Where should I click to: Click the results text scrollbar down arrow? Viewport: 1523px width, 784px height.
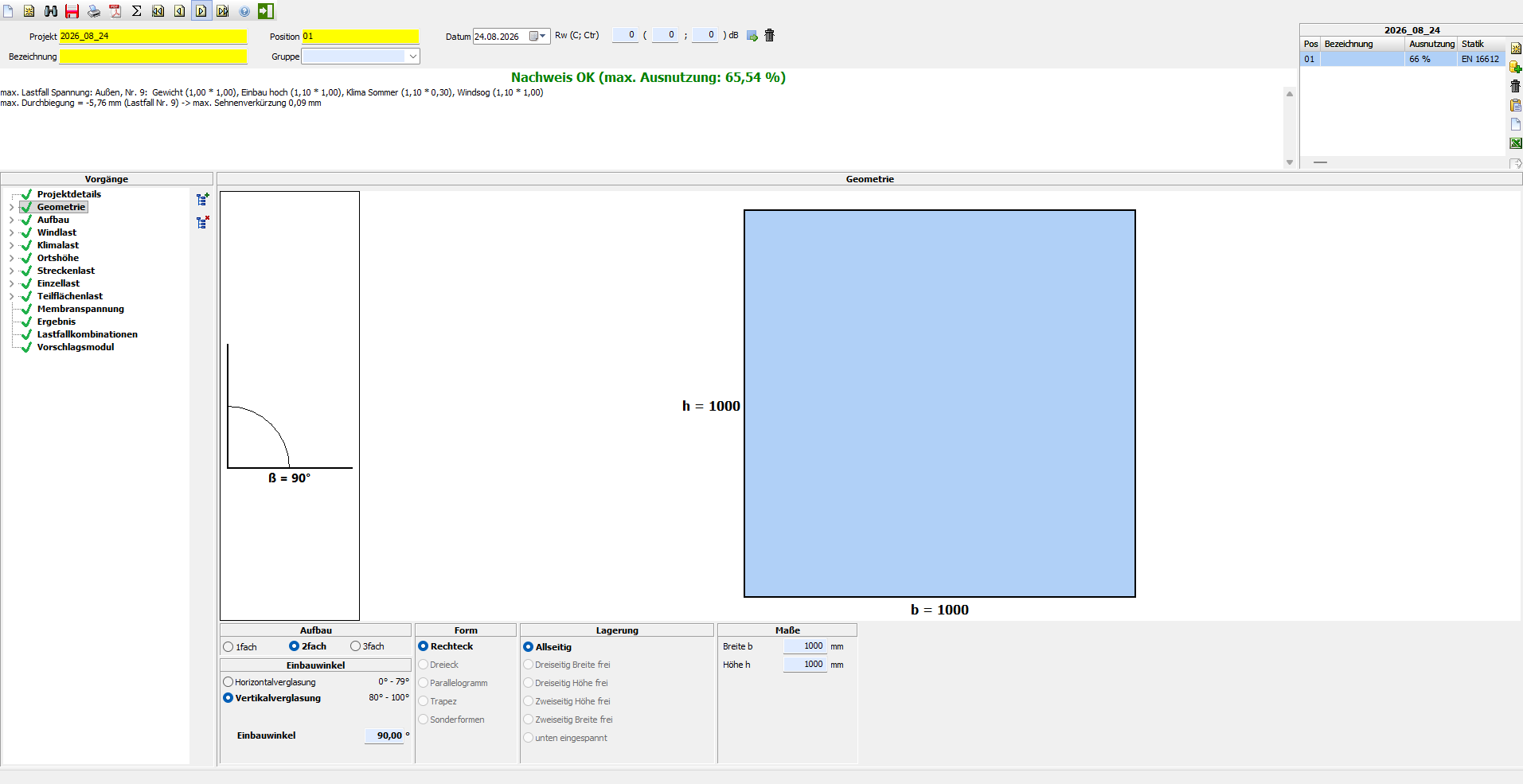pyautogui.click(x=1290, y=162)
